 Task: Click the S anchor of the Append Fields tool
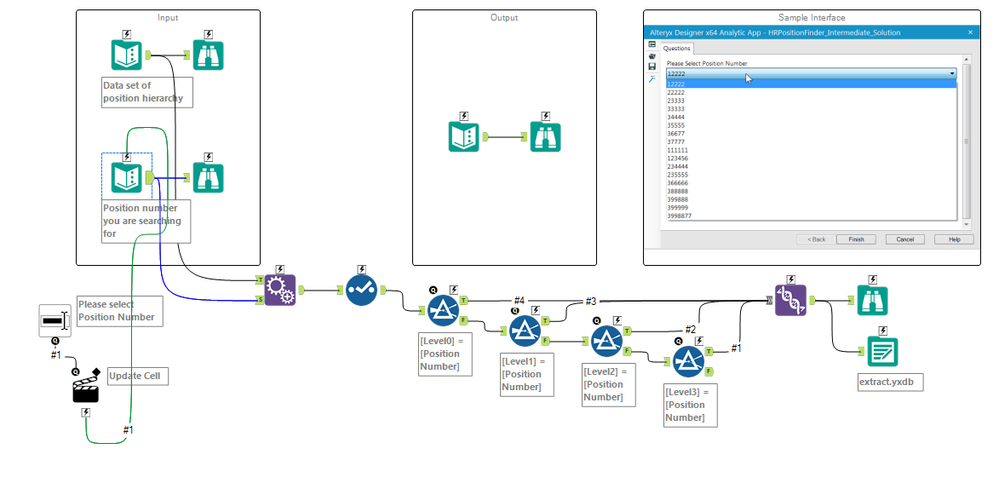point(260,300)
